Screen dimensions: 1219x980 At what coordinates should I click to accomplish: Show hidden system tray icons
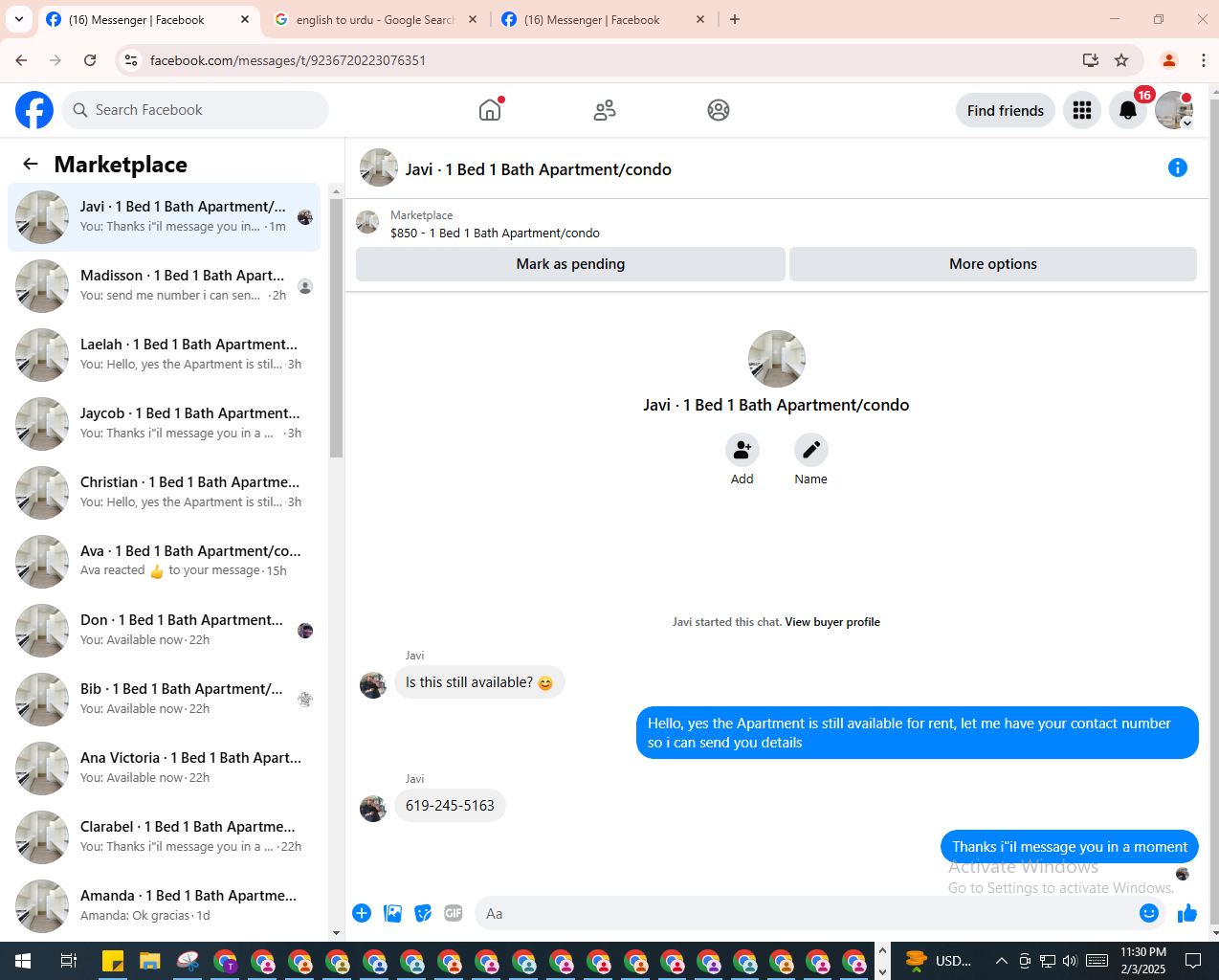click(x=1001, y=961)
